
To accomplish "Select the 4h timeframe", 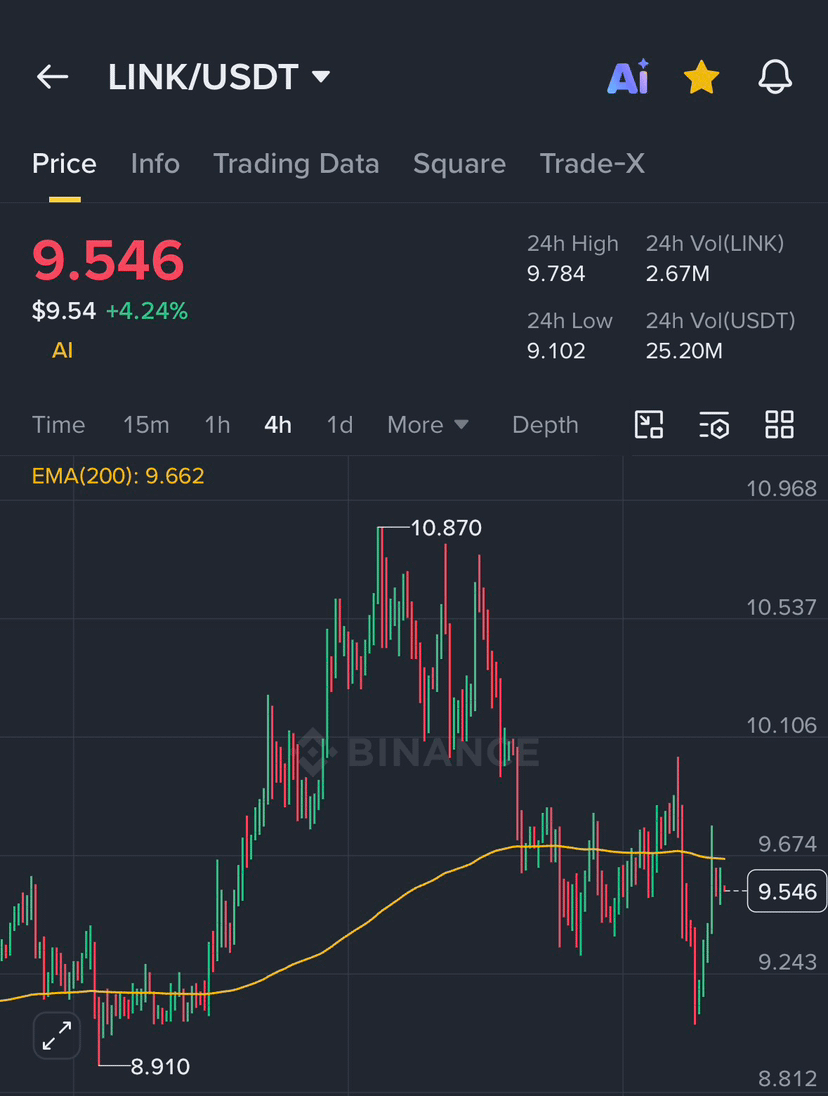I will pyautogui.click(x=277, y=425).
